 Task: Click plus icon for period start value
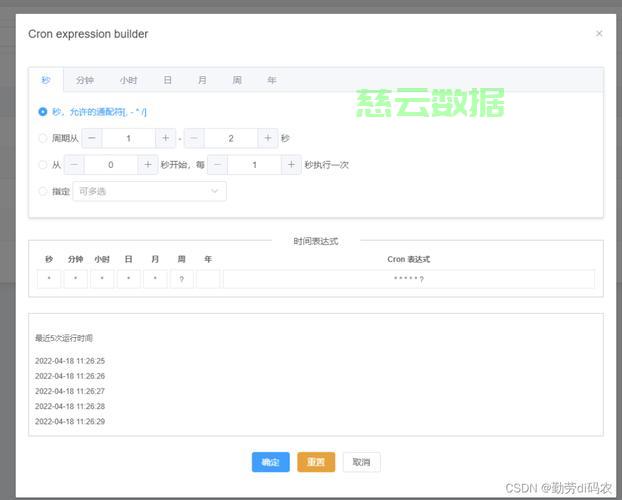[166, 139]
